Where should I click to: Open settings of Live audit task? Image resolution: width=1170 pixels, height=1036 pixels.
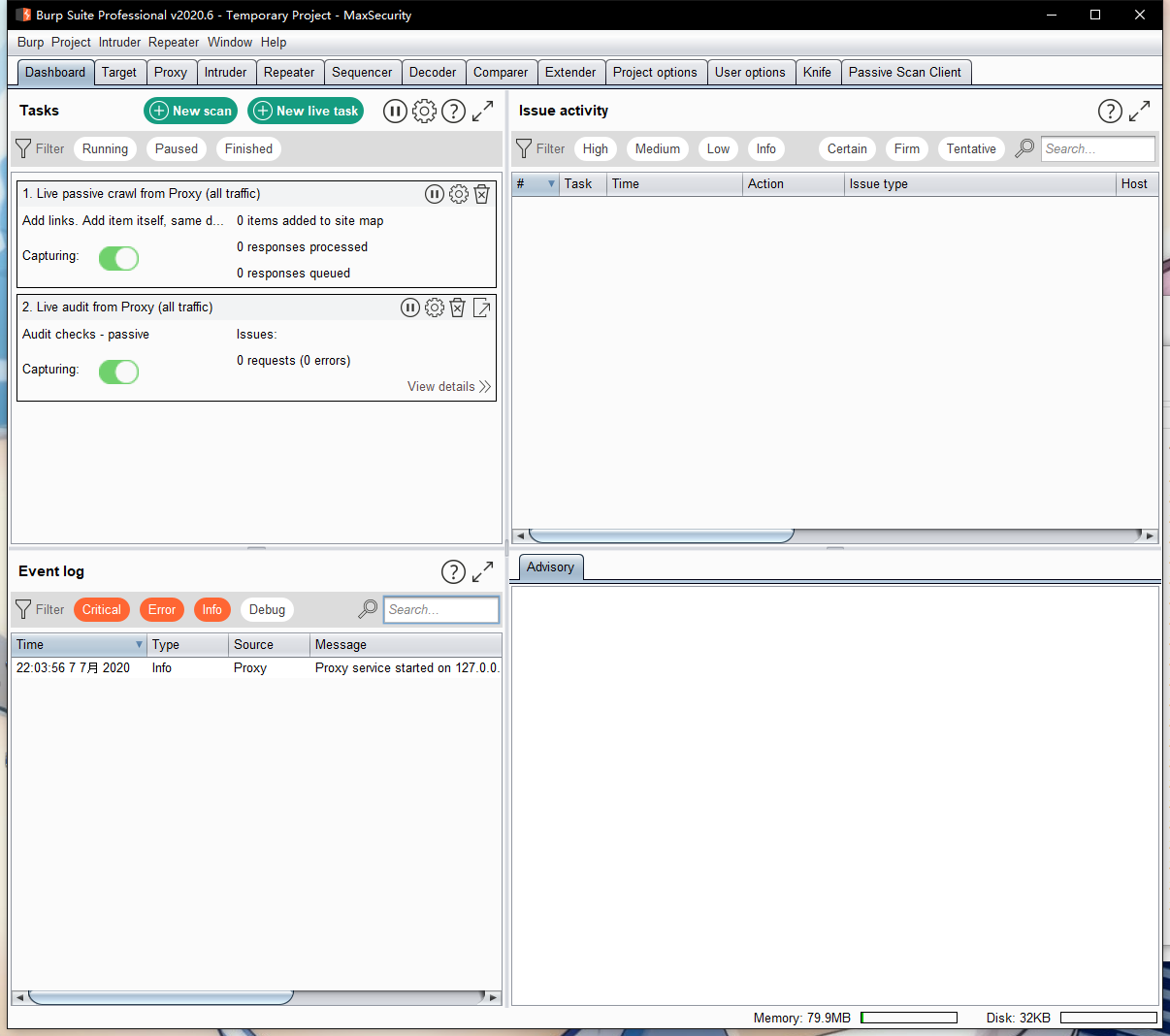[434, 308]
